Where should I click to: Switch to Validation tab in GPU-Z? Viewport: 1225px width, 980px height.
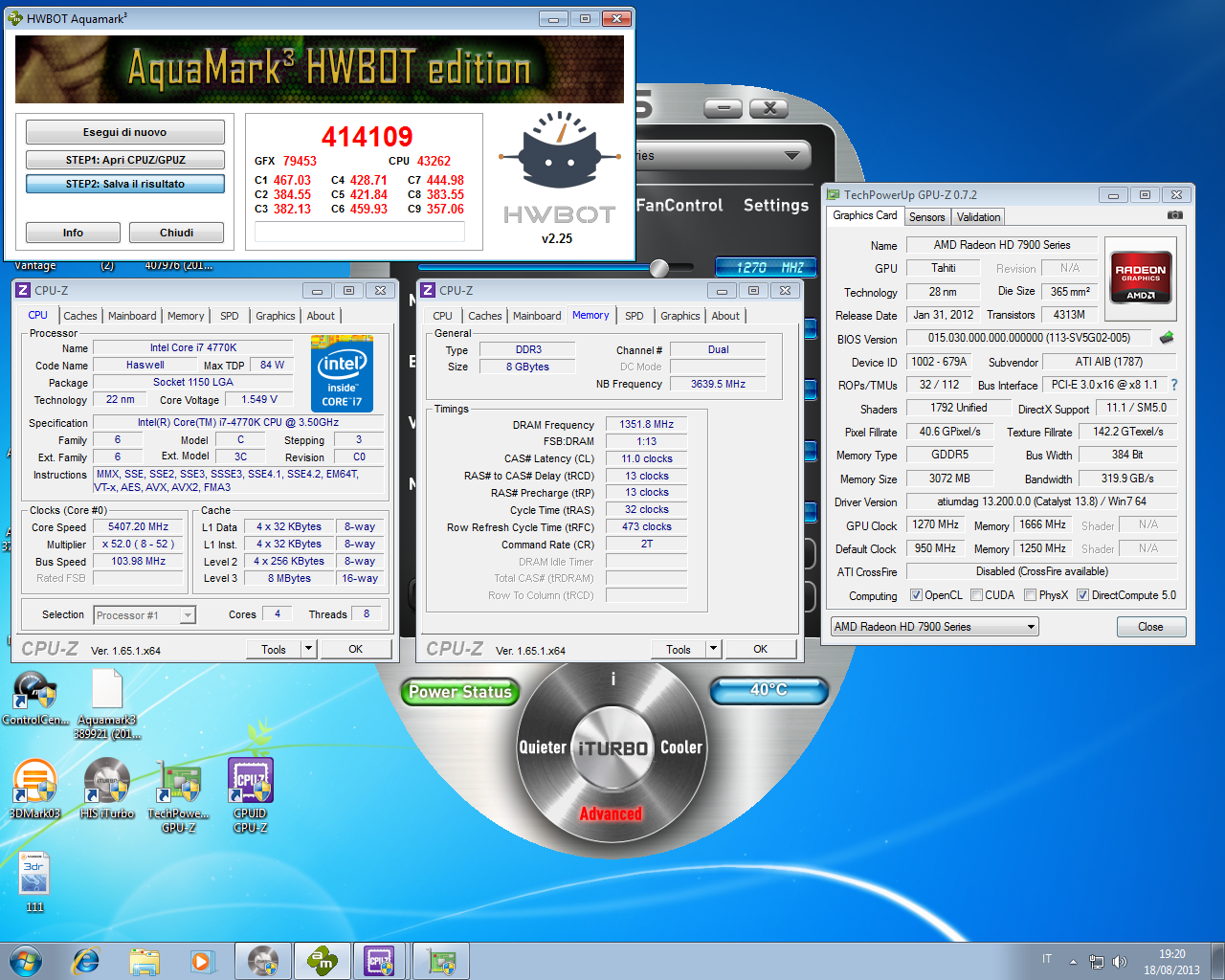point(979,217)
